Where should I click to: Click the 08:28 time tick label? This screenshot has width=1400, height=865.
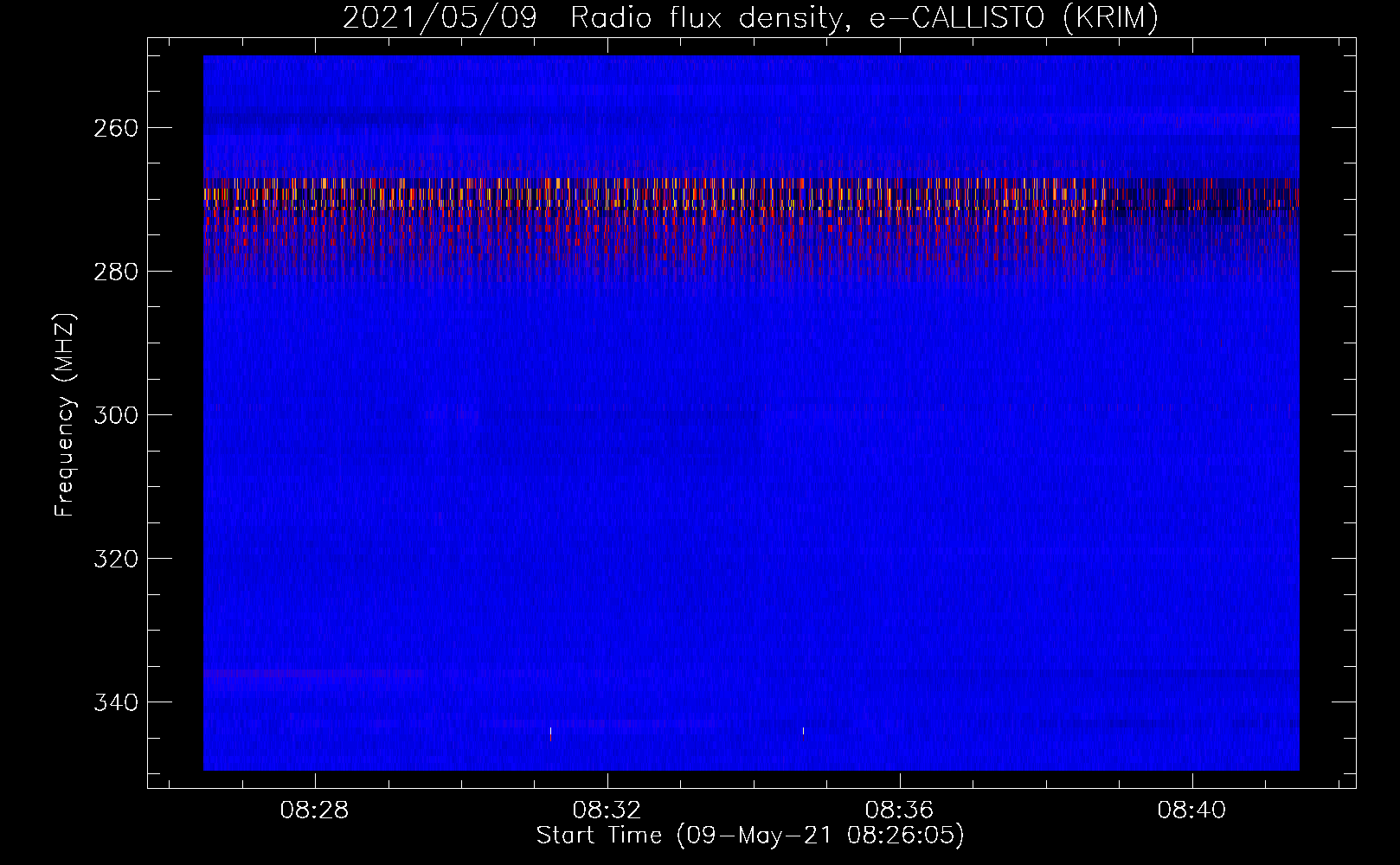(x=315, y=811)
